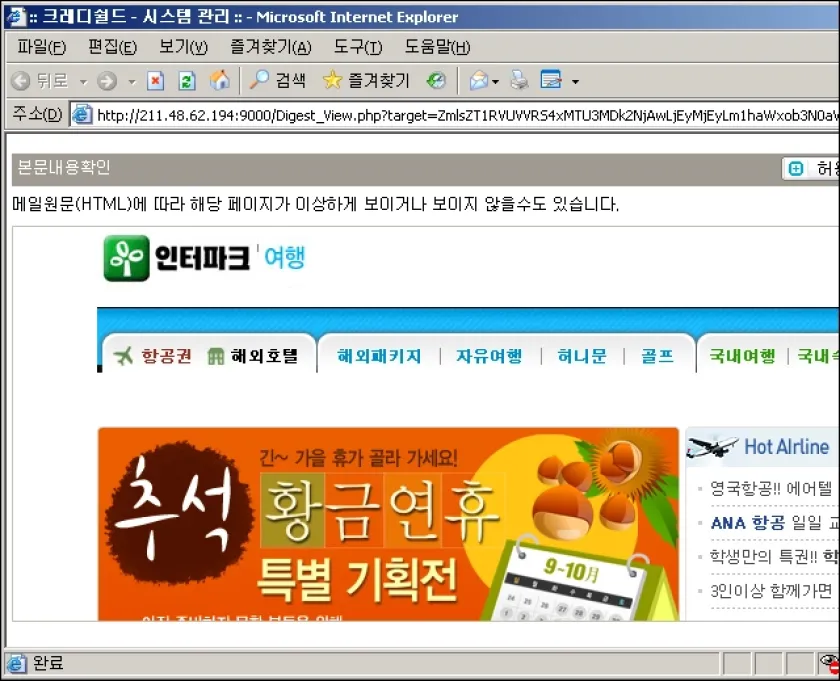Click the 허니문 navigation link
This screenshot has width=840, height=681.
click(x=582, y=356)
